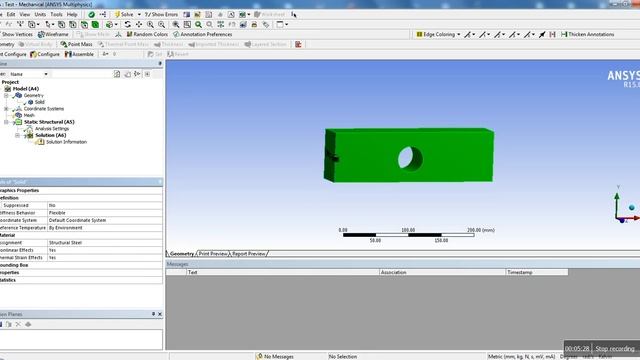Image resolution: width=640 pixels, height=360 pixels.
Task: Click the red edge vertices display icon
Action: (552, 34)
